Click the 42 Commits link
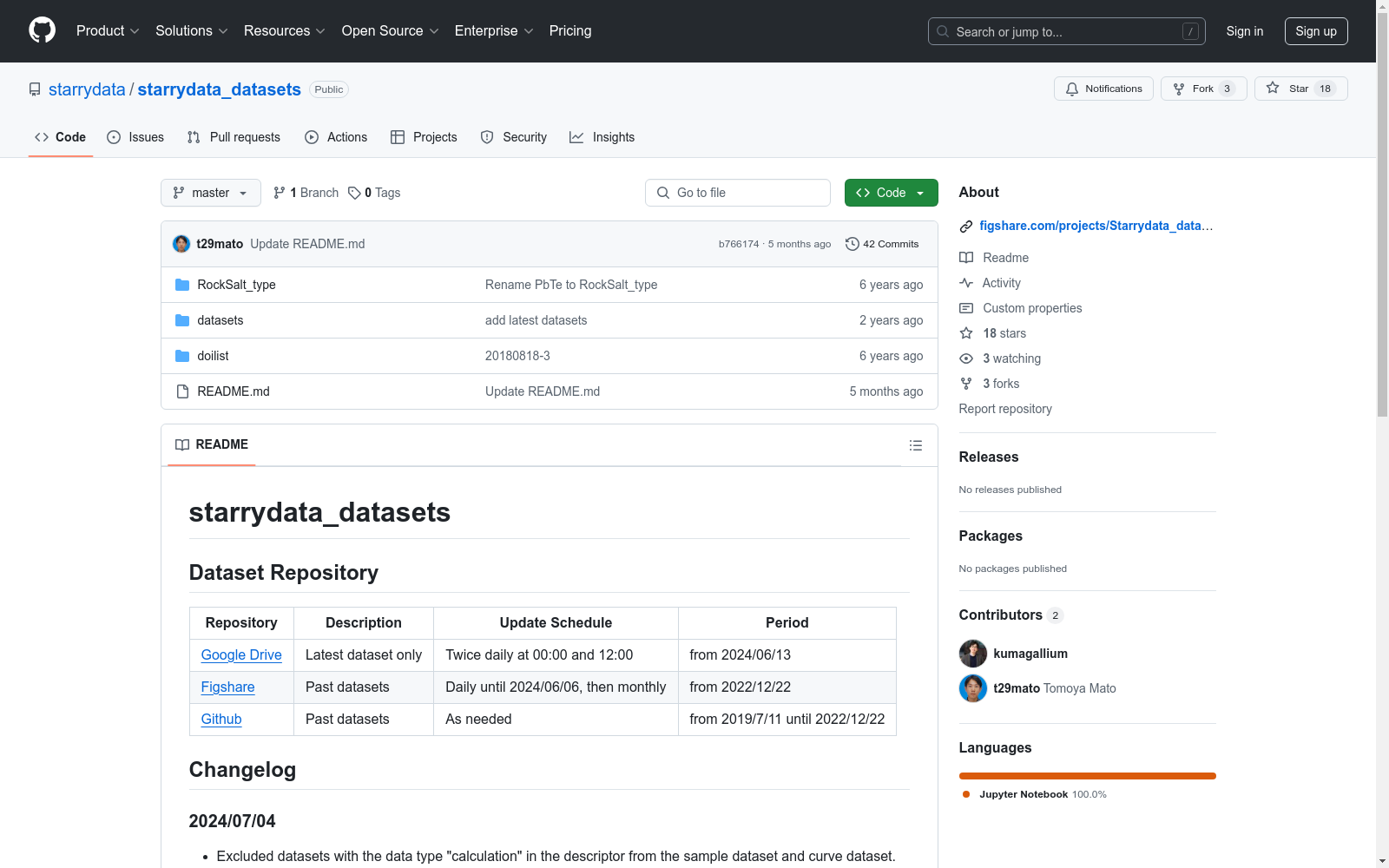The image size is (1389, 868). coord(882,244)
